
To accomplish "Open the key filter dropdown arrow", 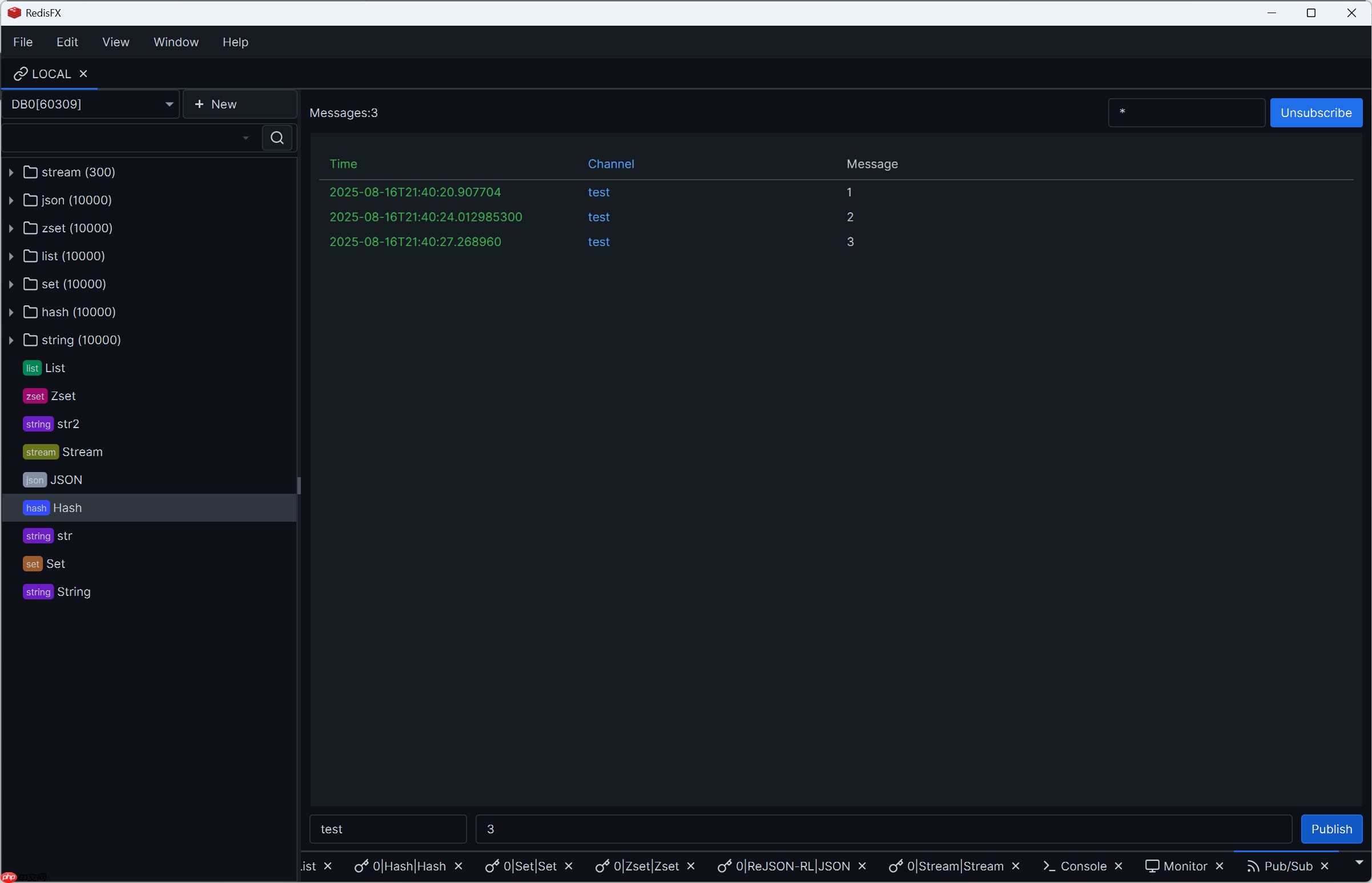I will coord(246,138).
